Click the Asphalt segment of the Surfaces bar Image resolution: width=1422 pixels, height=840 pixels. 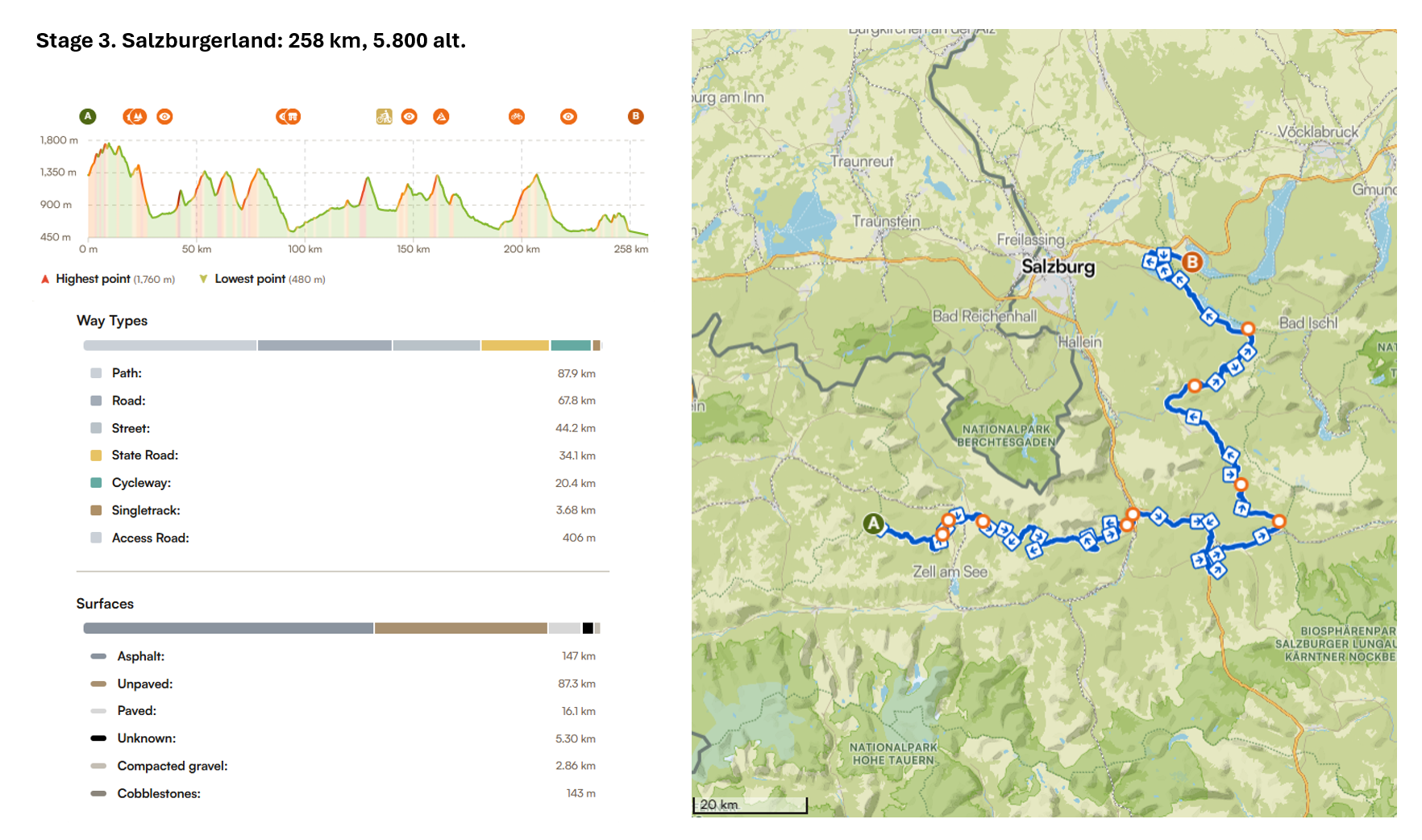228,628
